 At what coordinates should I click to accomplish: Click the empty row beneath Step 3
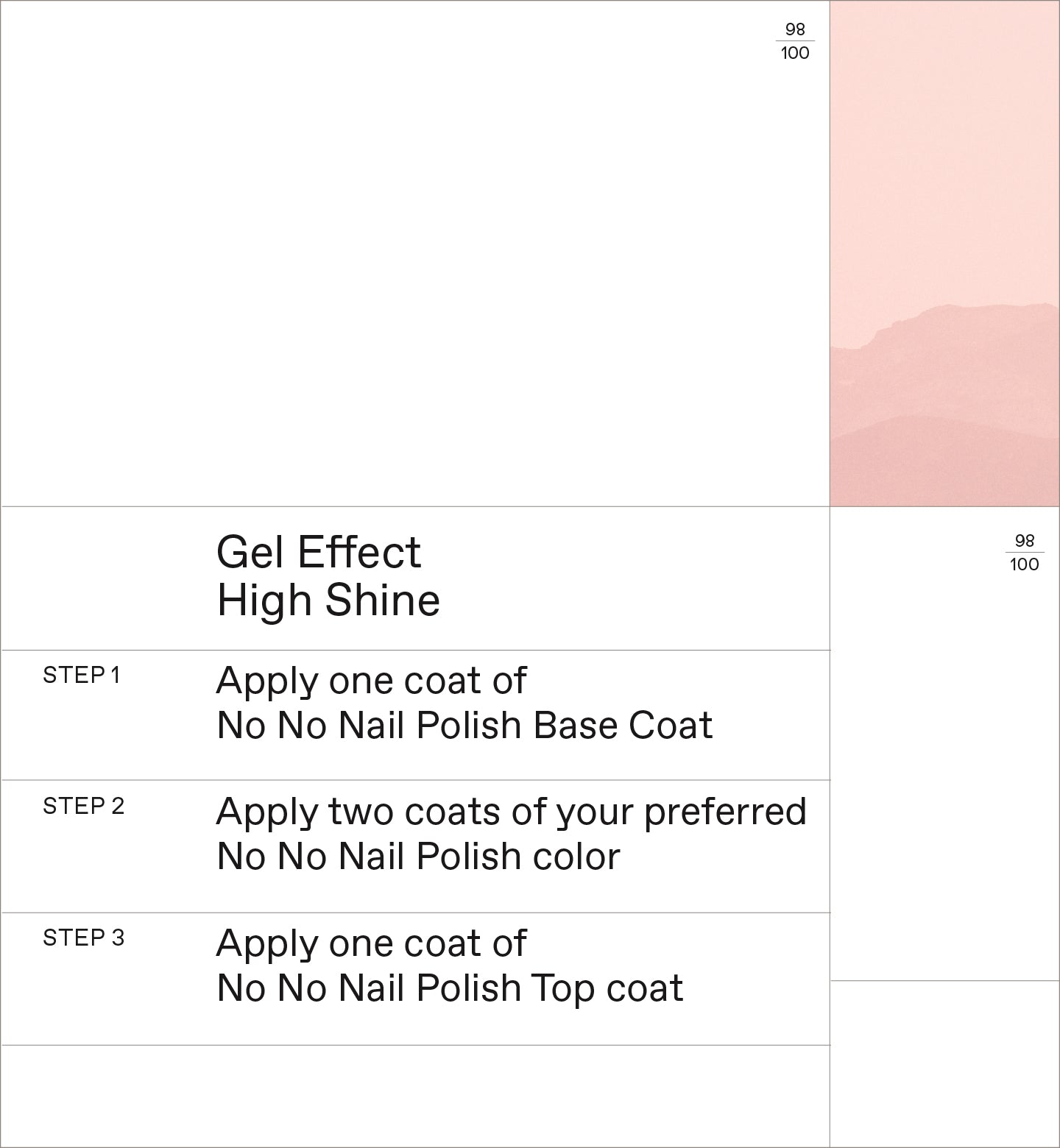[x=415, y=1095]
